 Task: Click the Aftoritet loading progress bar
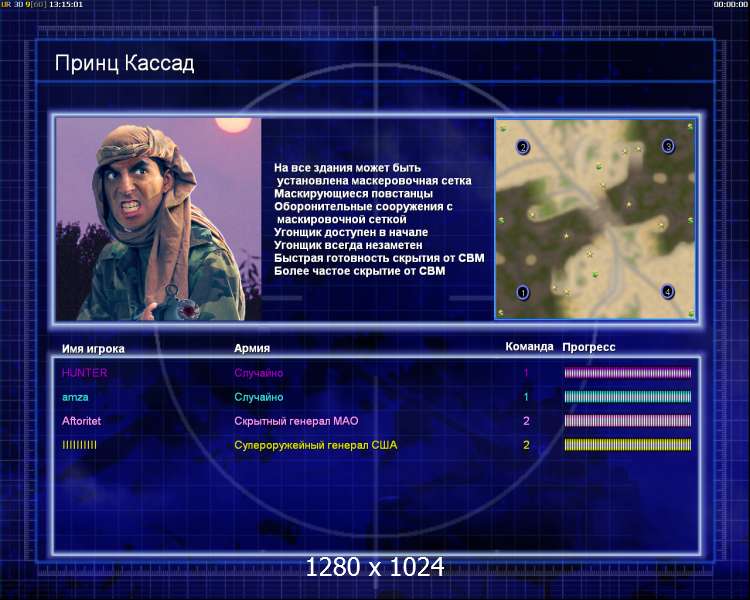[628, 421]
